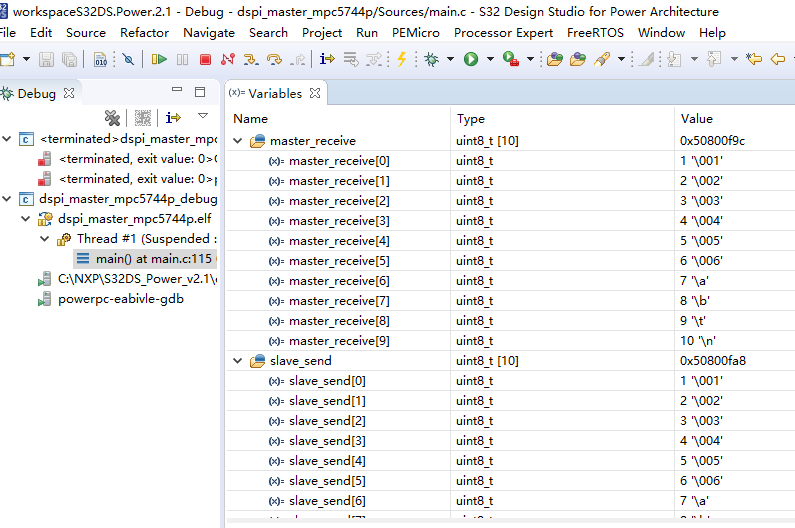Viewport: 795px width, 528px height.
Task: Collapse the Thread #1 node
Action: coord(45,238)
